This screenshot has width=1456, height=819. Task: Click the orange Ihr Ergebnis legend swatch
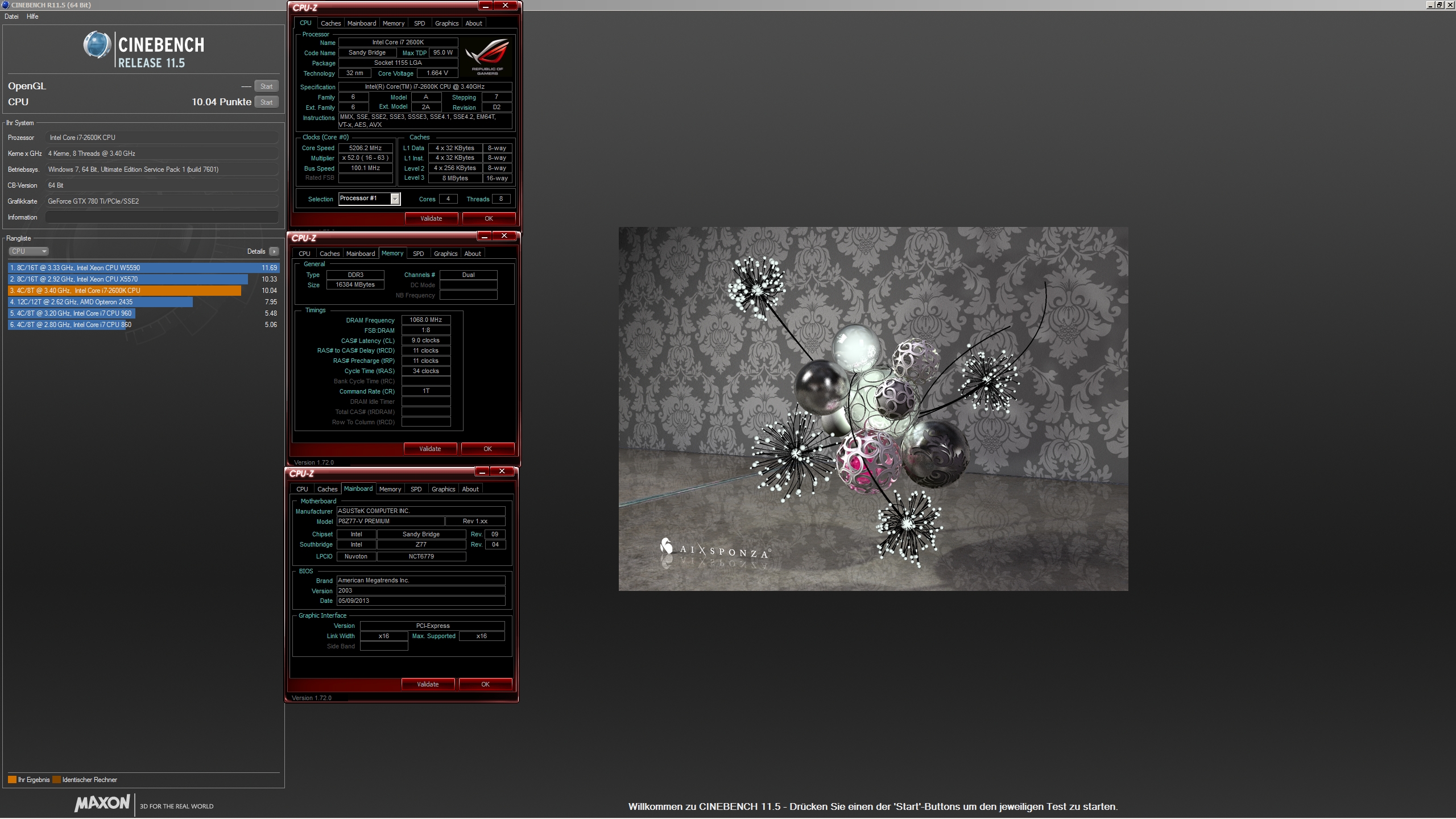pyautogui.click(x=12, y=780)
